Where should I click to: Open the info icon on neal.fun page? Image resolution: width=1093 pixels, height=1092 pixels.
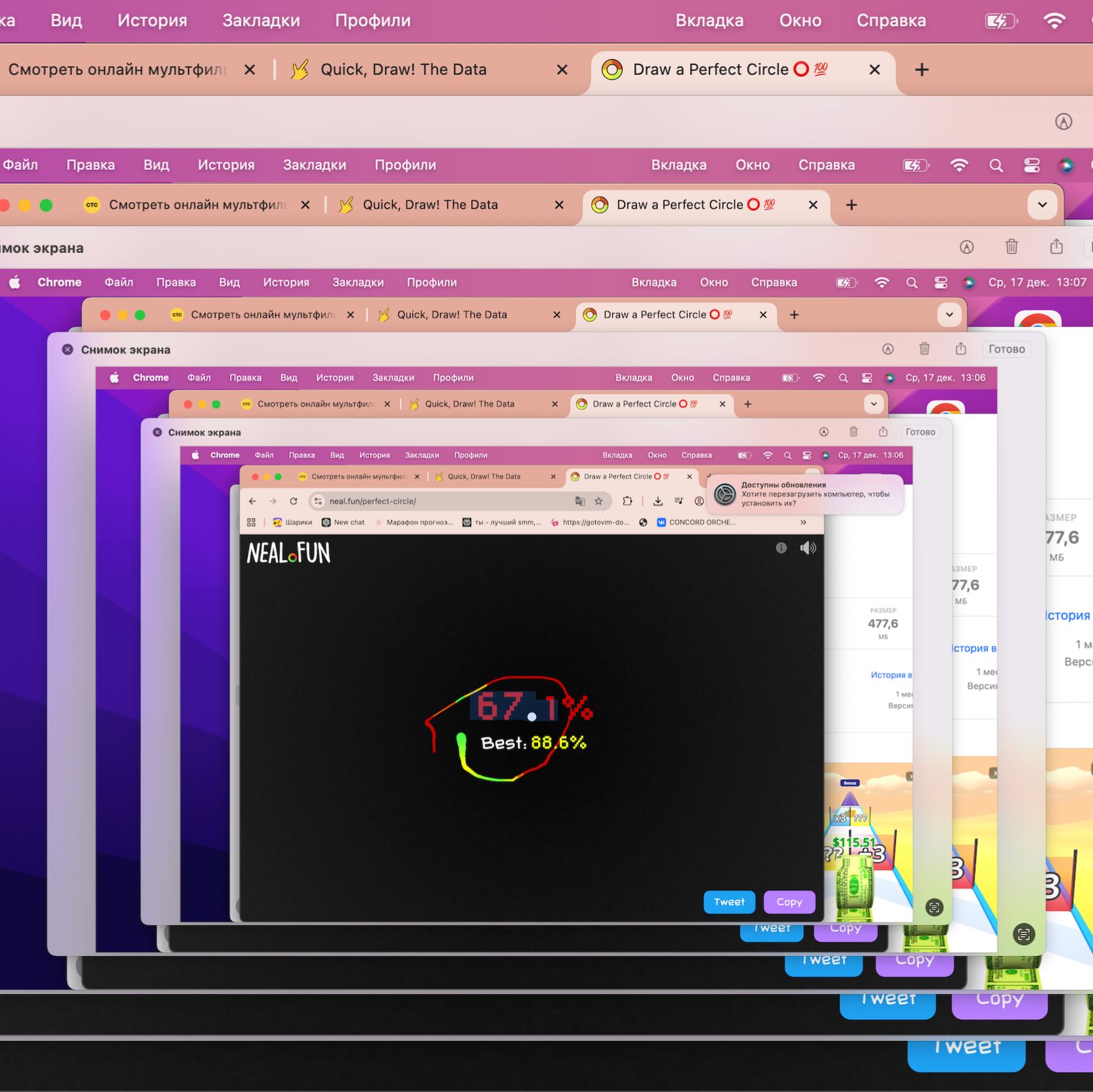[781, 548]
